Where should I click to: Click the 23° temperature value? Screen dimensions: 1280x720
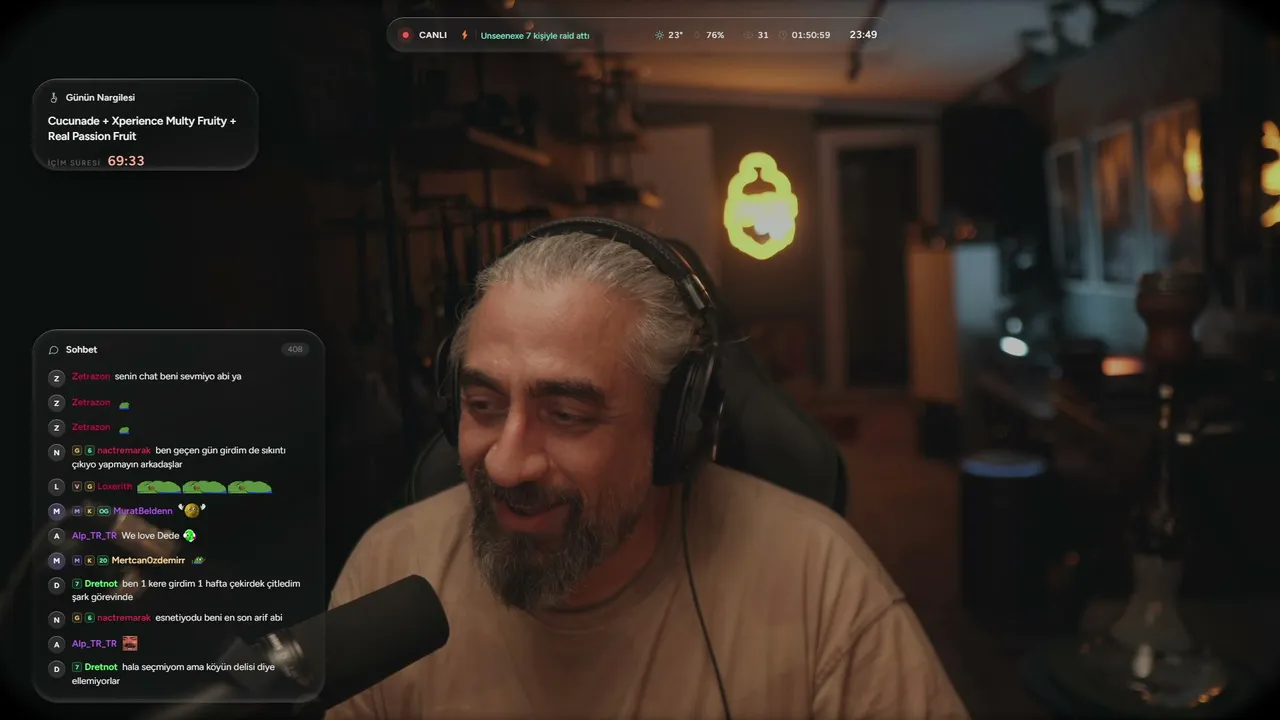pyautogui.click(x=676, y=35)
